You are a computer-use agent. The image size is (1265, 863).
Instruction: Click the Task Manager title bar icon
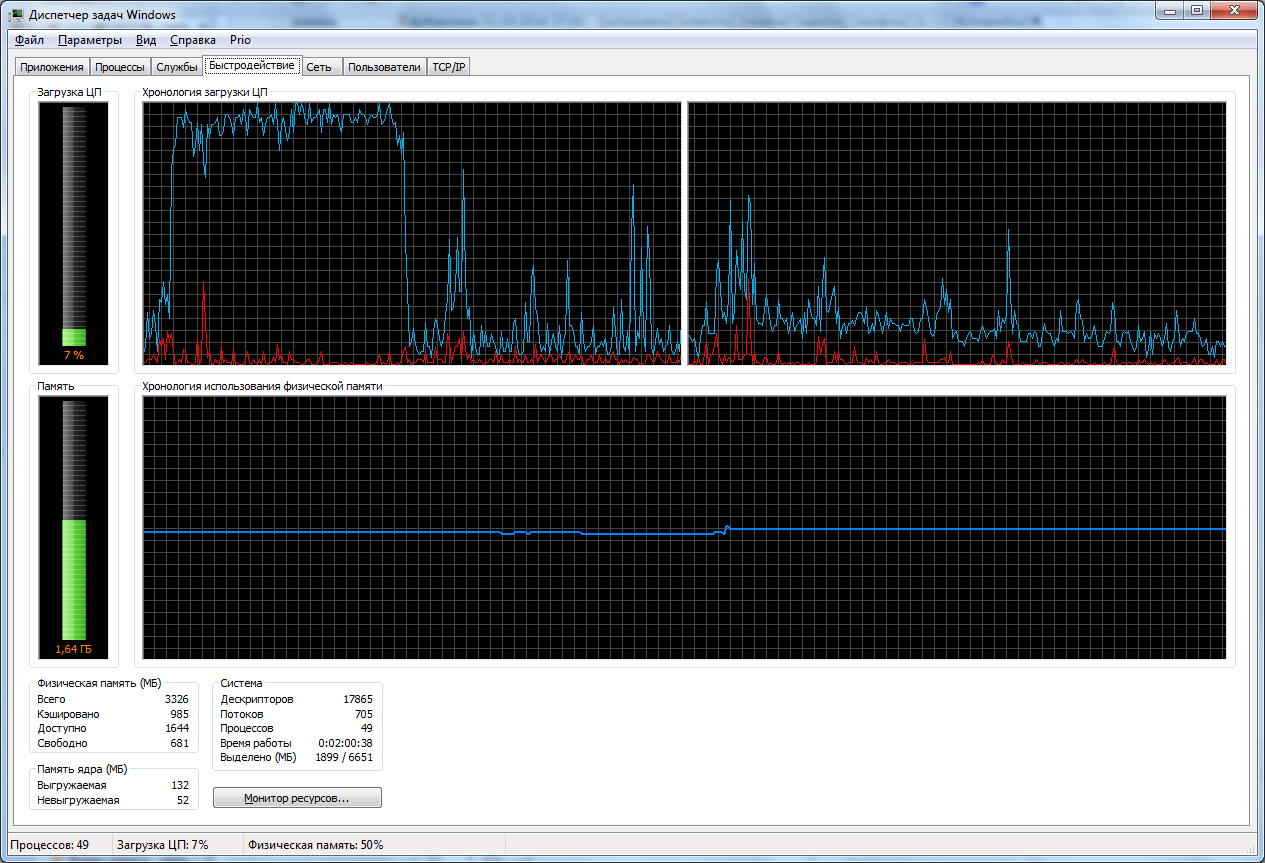(17, 15)
